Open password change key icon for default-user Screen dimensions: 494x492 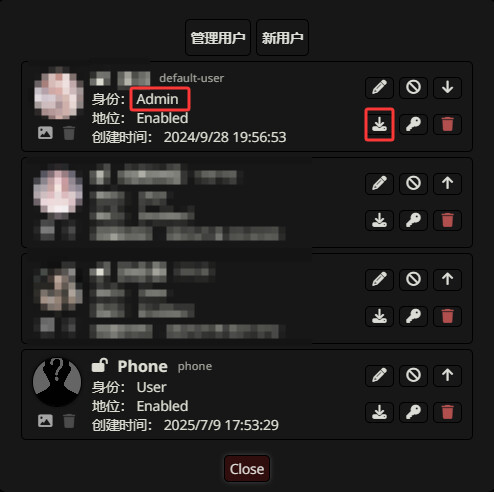click(413, 124)
